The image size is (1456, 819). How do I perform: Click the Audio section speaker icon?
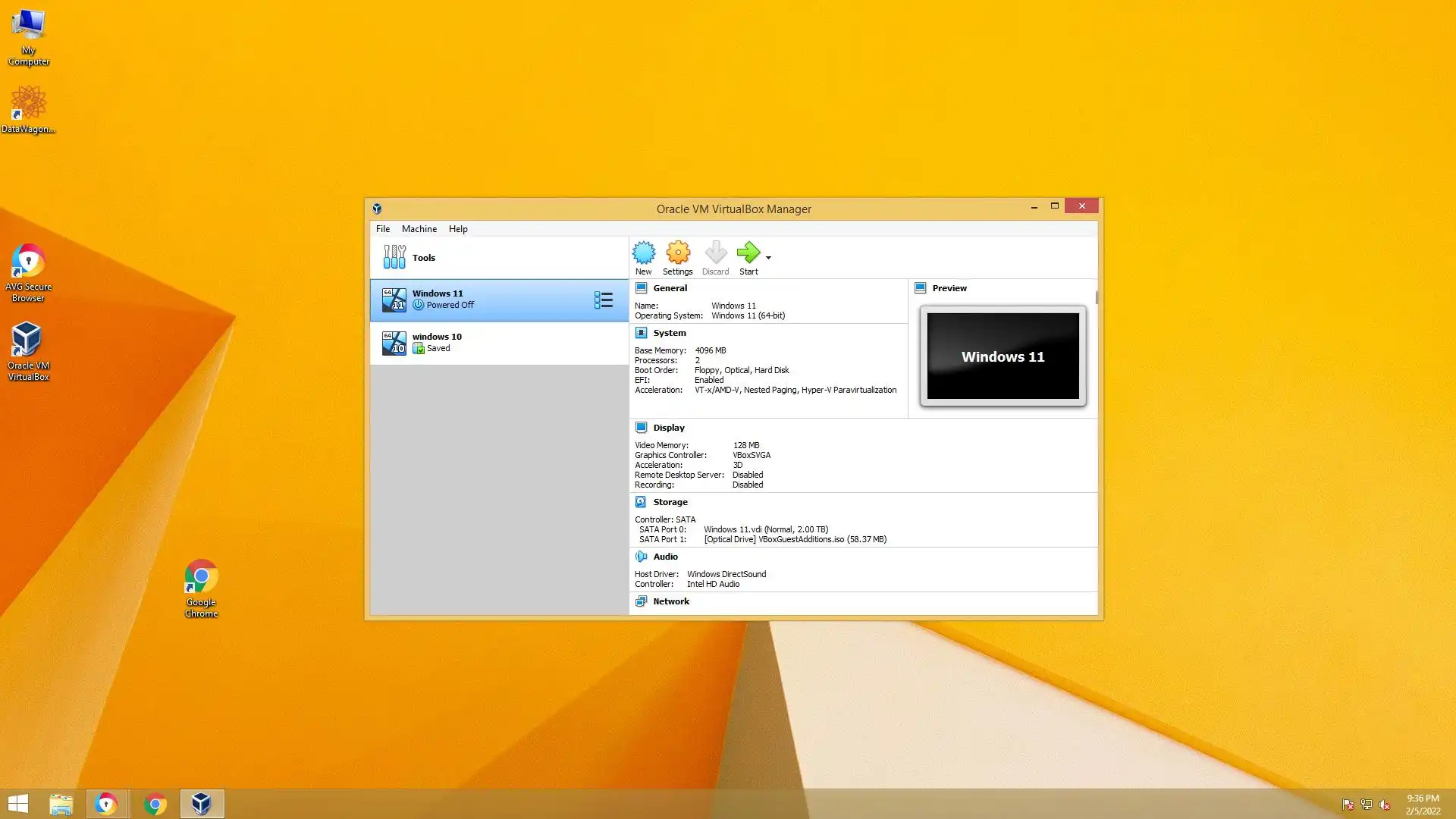[x=641, y=557]
